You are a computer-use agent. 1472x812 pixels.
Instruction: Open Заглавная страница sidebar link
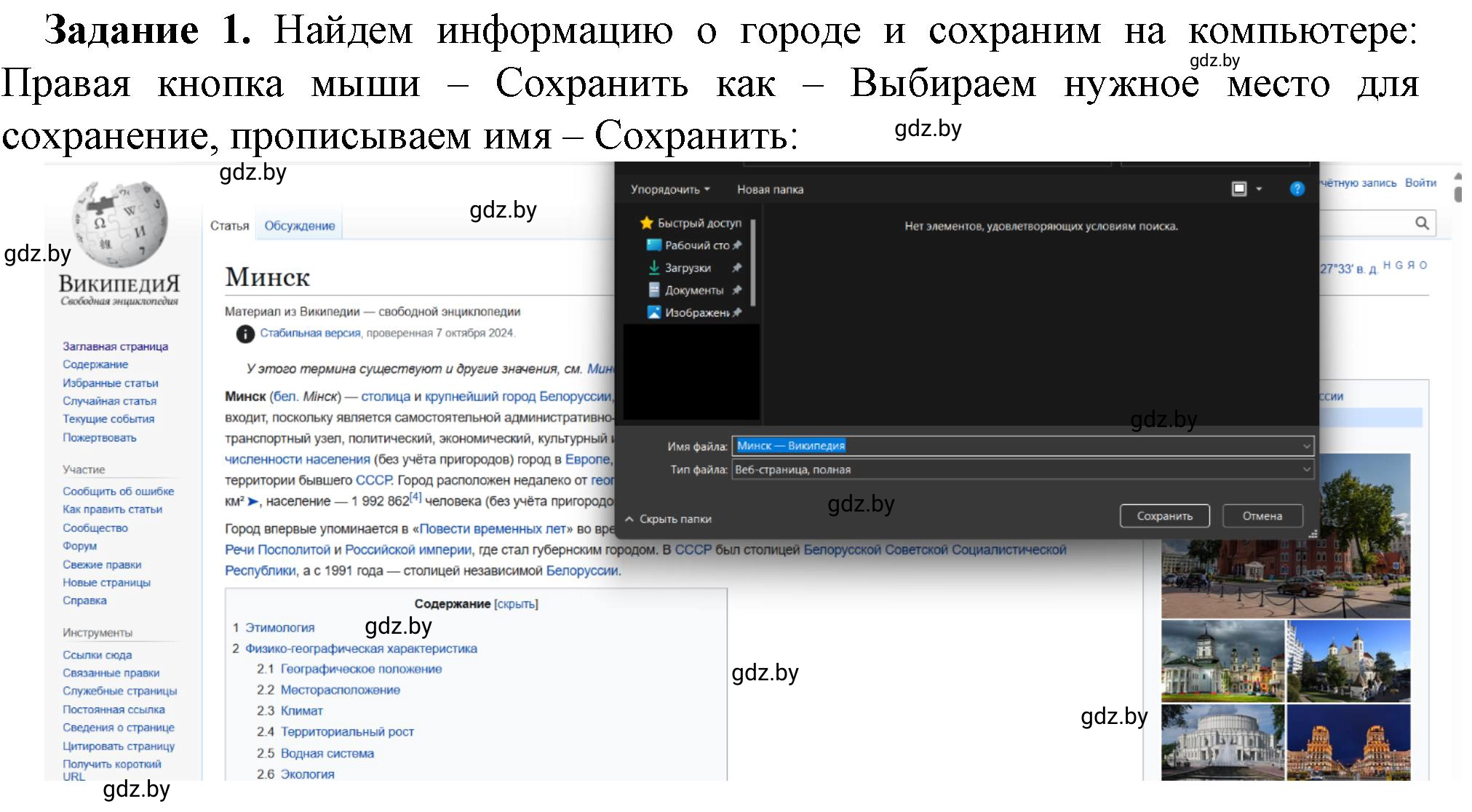[115, 346]
